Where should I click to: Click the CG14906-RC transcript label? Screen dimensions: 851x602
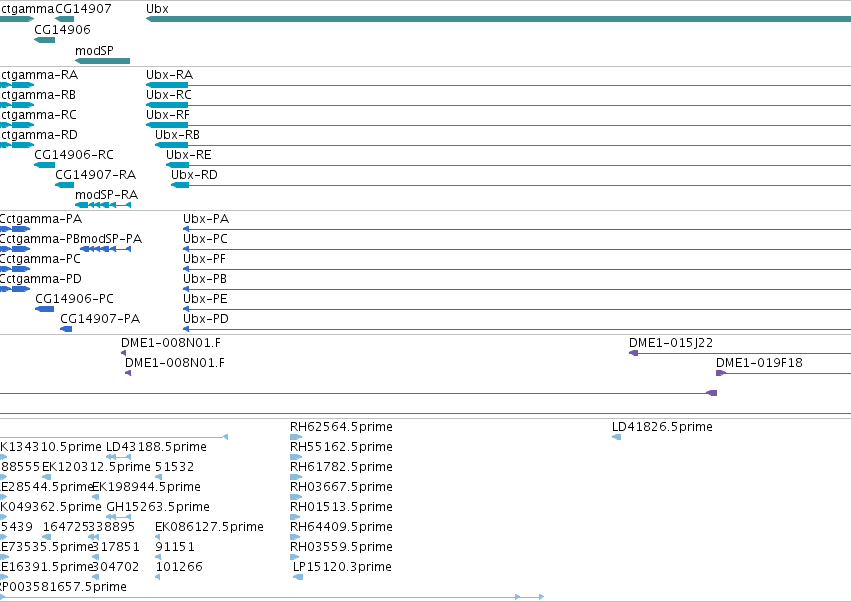pyautogui.click(x=74, y=155)
